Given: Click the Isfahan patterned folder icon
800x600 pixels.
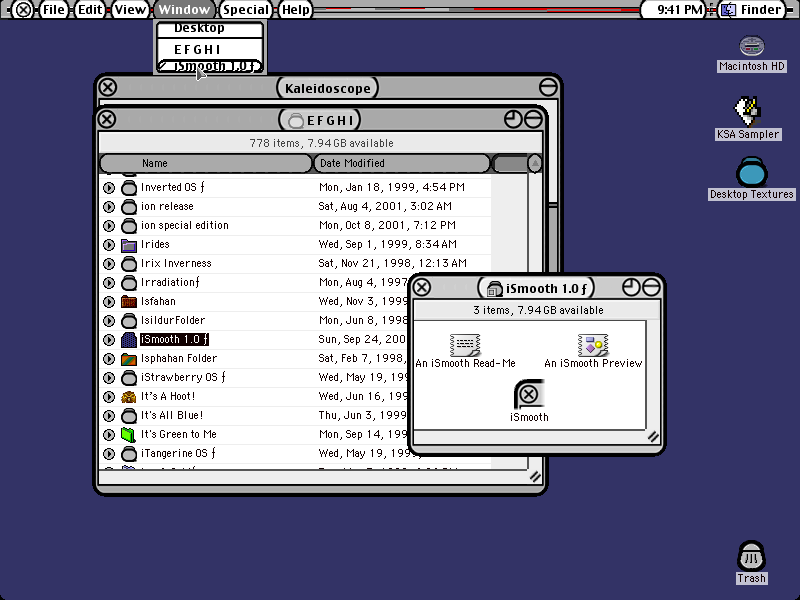Looking at the screenshot, I should pyautogui.click(x=129, y=302).
